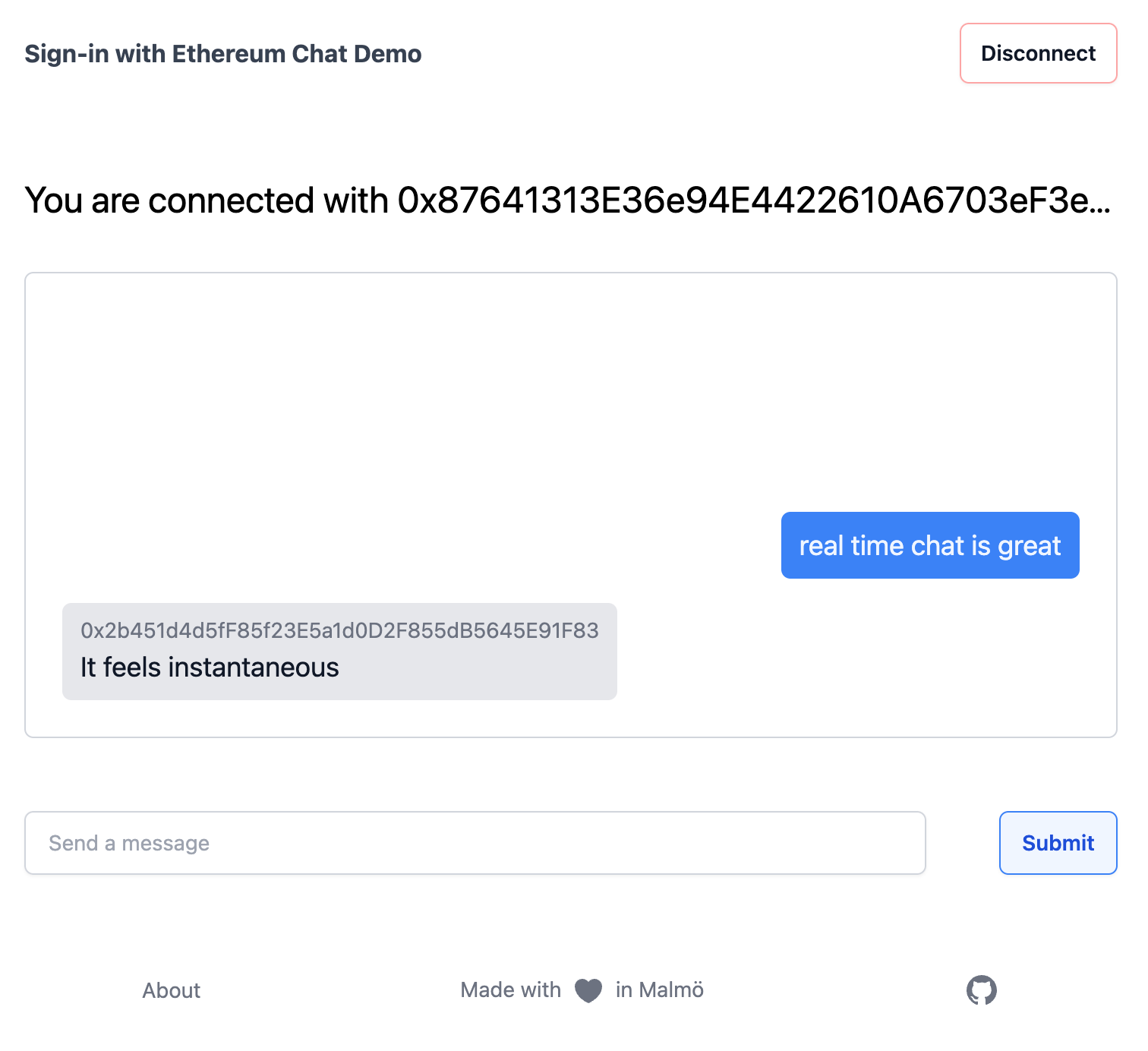
Task: Open the About link
Action: [172, 990]
